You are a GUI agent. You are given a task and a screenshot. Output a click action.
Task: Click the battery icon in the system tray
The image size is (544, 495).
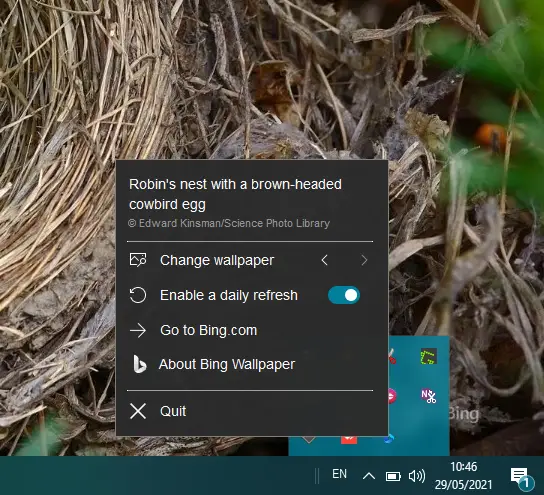(393, 476)
